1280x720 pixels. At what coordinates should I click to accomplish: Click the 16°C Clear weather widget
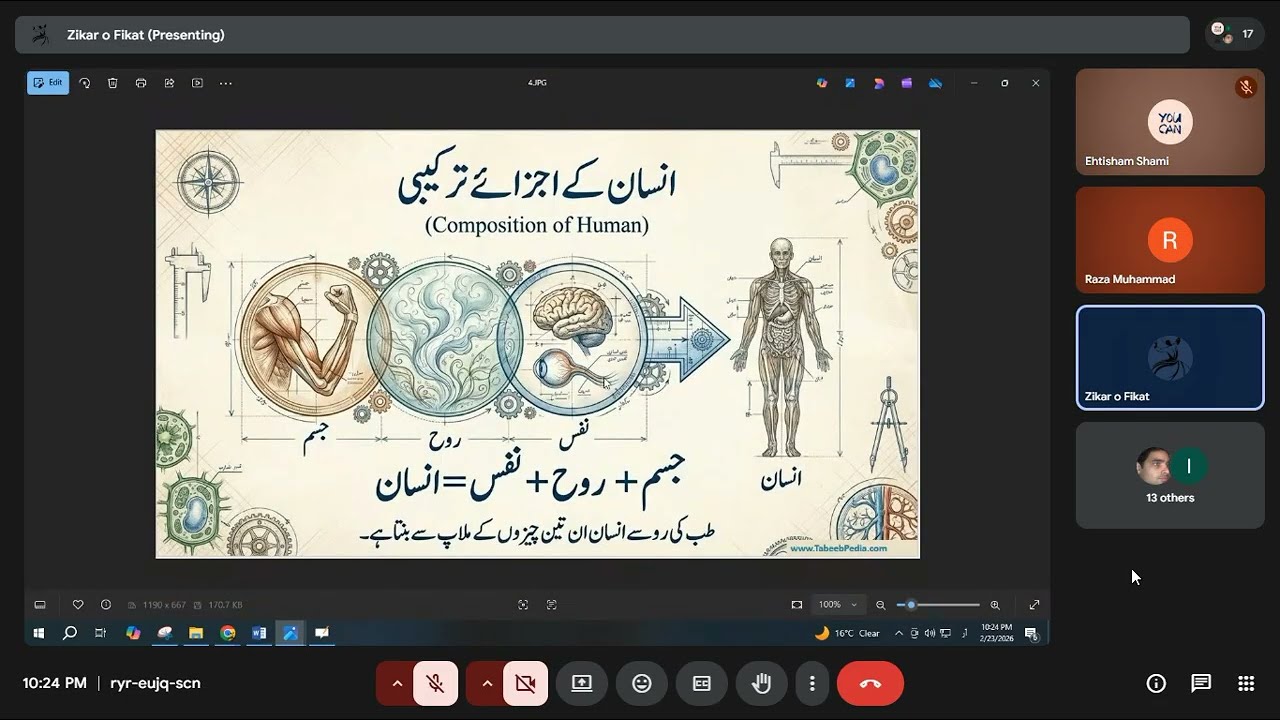[848, 633]
